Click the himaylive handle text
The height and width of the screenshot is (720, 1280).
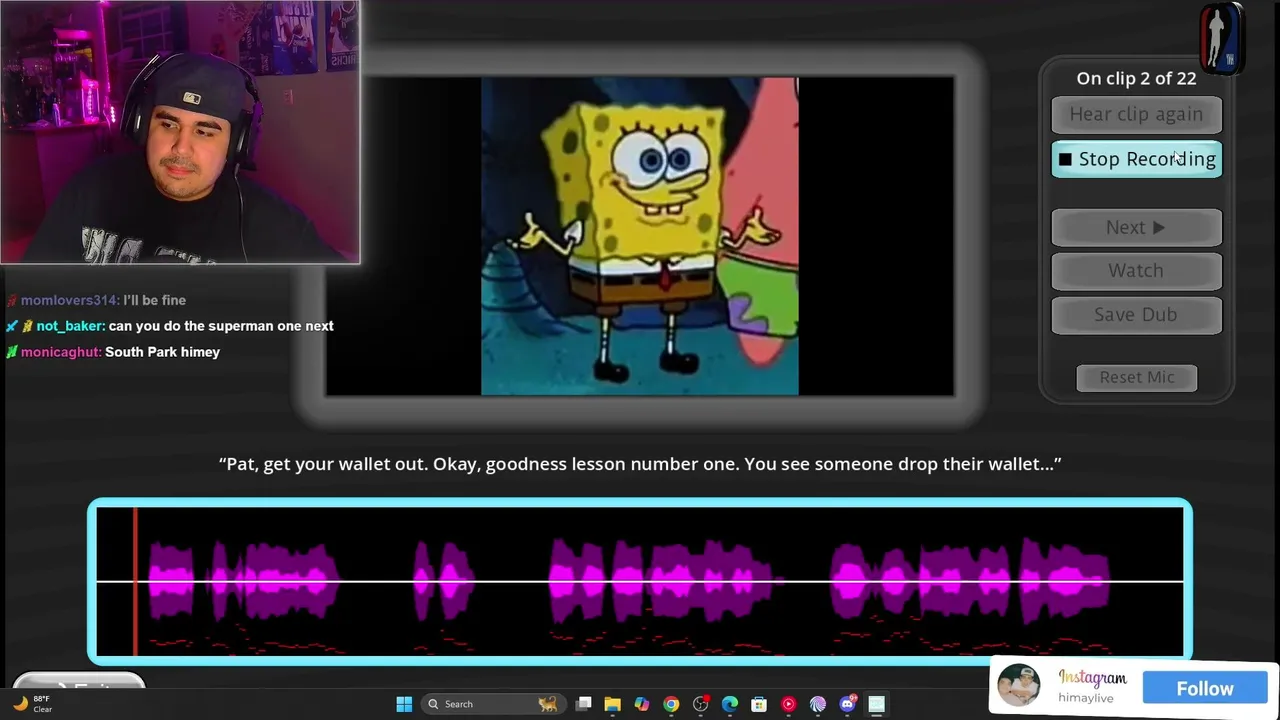[x=1086, y=698]
